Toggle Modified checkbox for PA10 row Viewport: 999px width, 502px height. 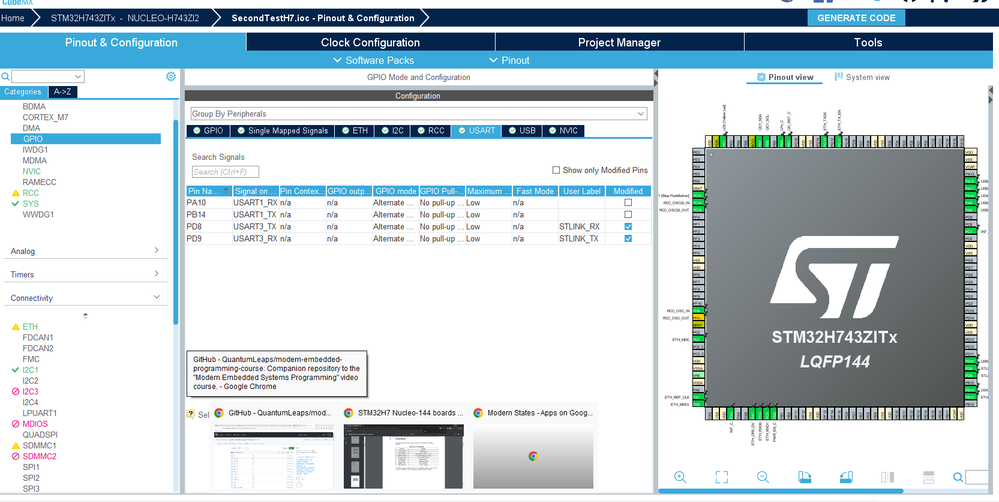coord(628,203)
